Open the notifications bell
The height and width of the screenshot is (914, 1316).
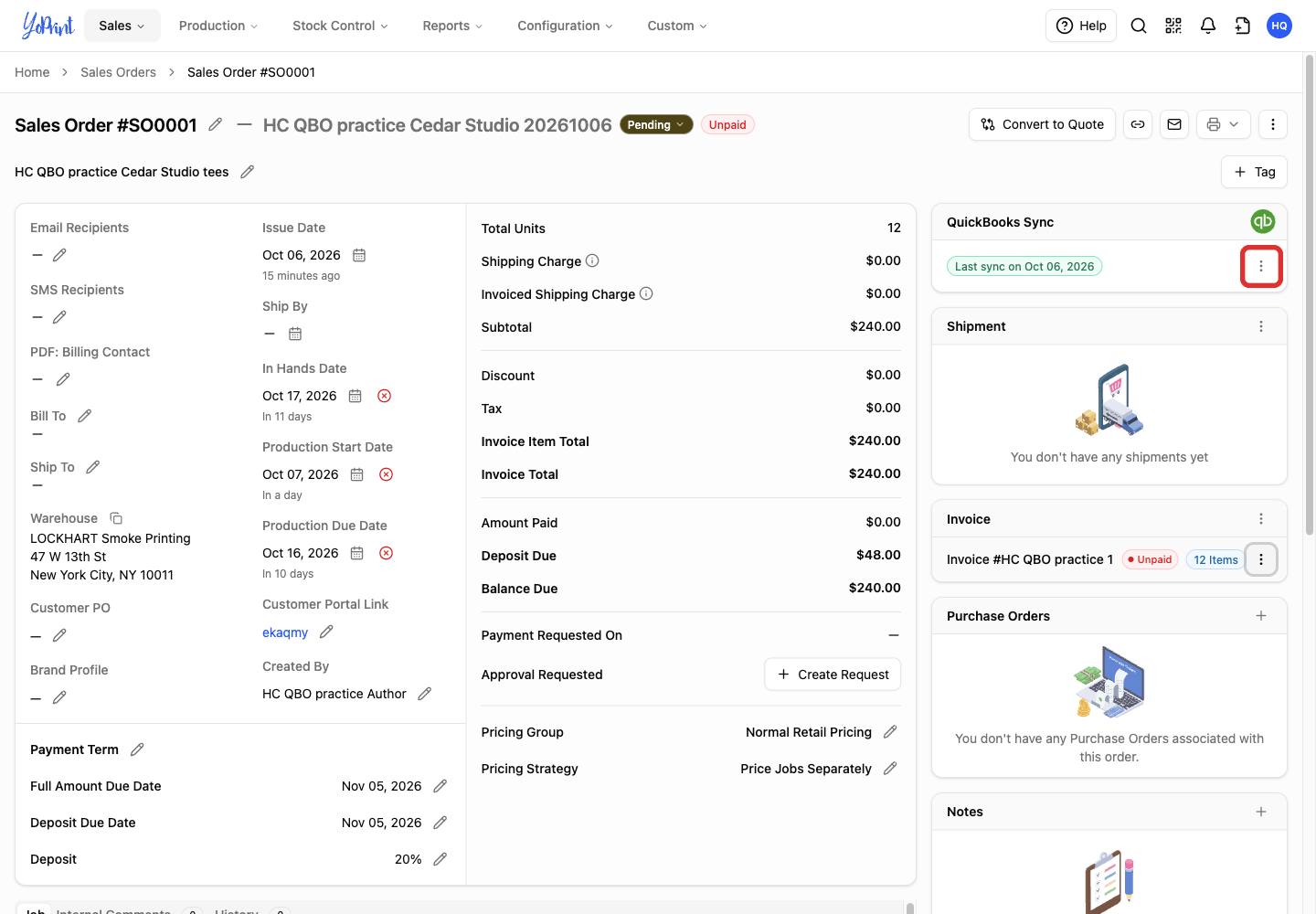(x=1208, y=26)
